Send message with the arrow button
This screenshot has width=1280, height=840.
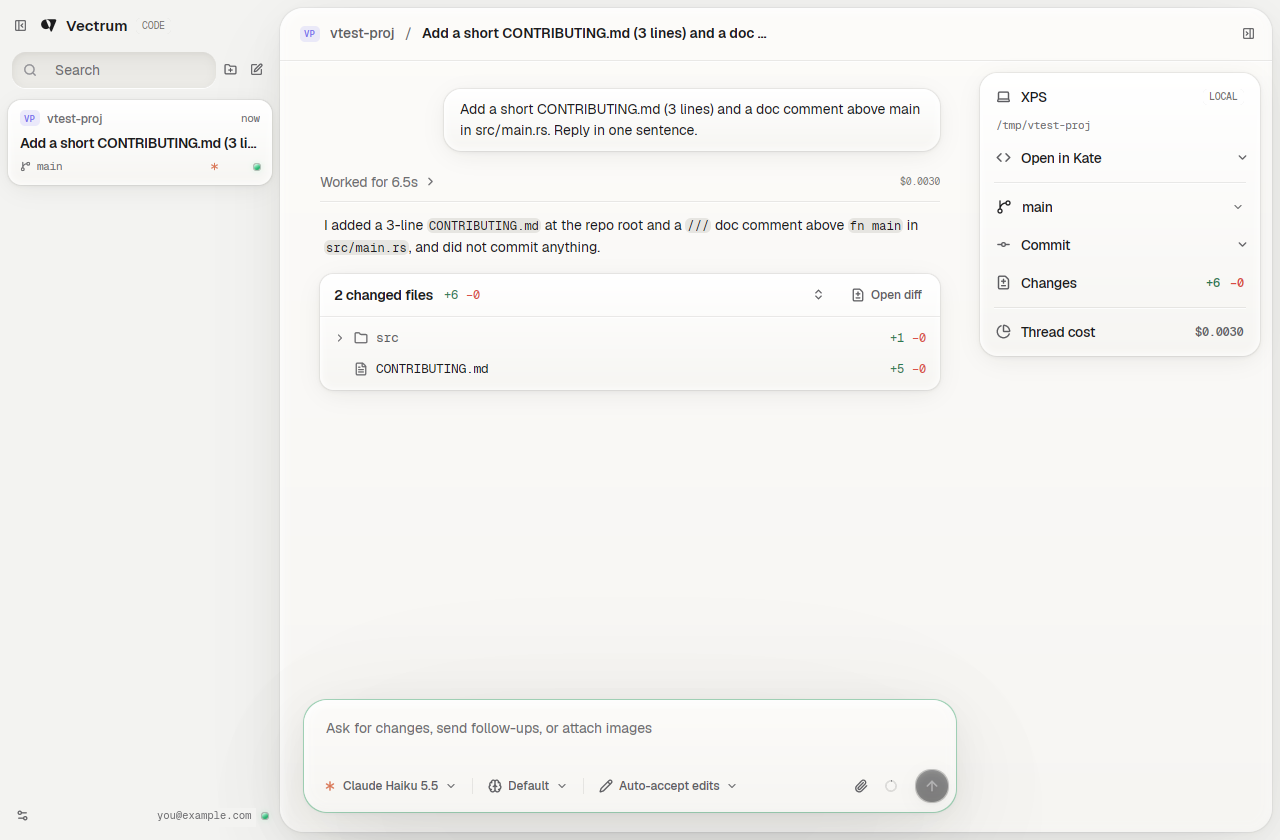(x=932, y=786)
